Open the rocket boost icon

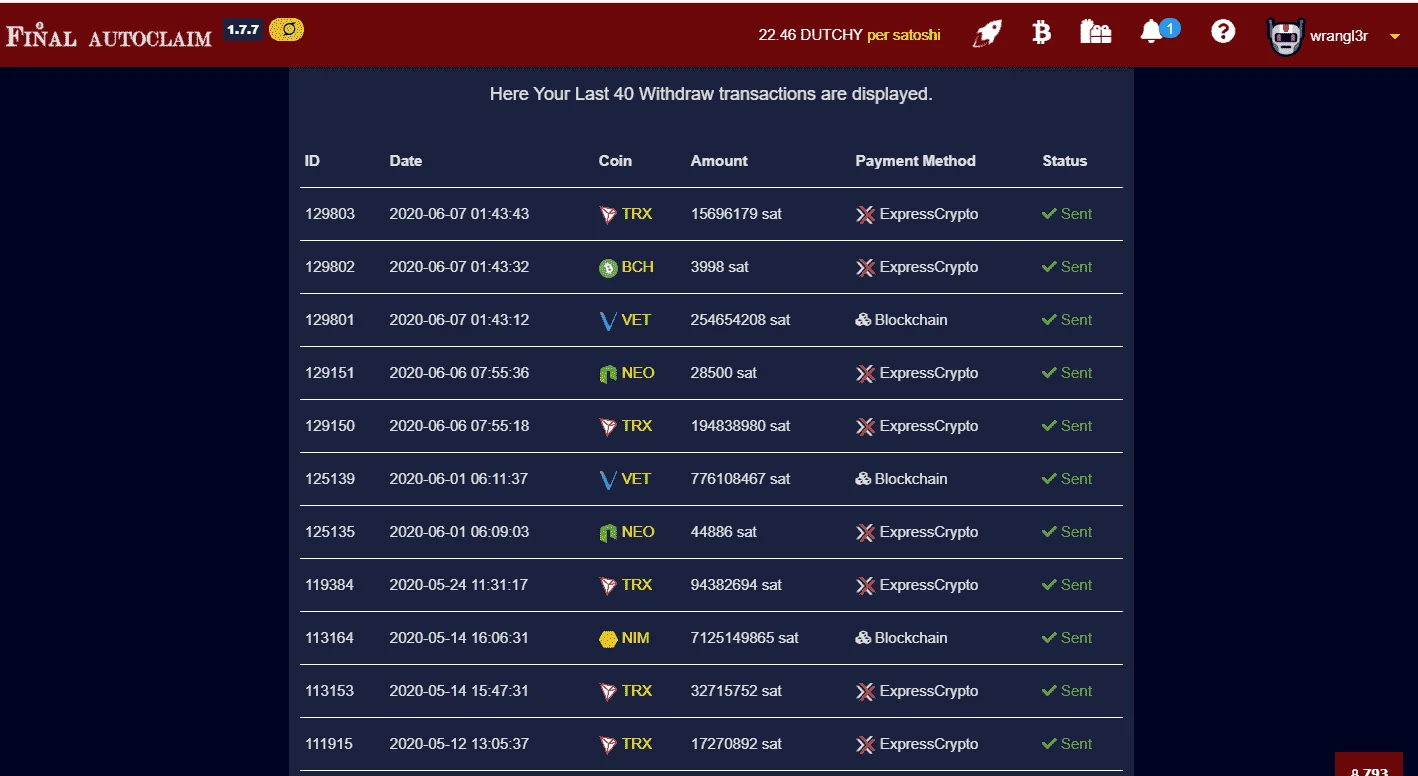click(988, 34)
